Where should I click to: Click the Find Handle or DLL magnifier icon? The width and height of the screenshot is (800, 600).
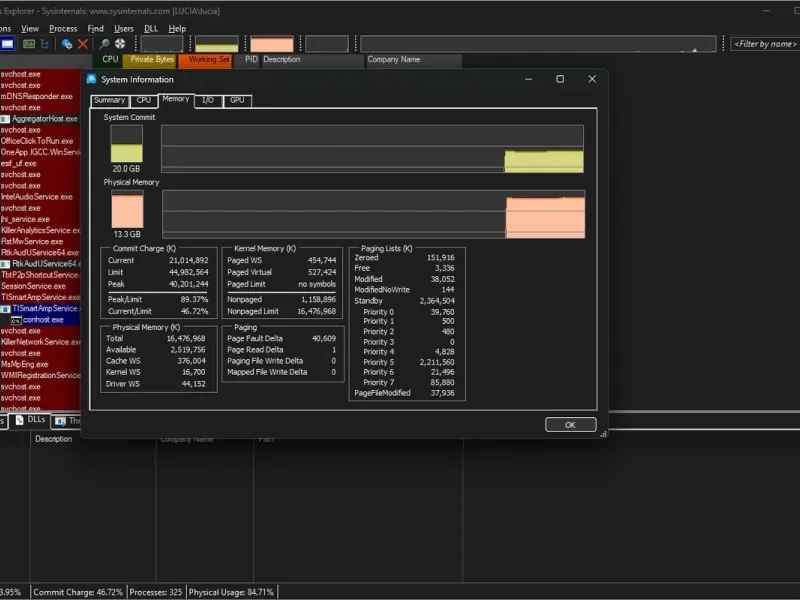[x=104, y=44]
